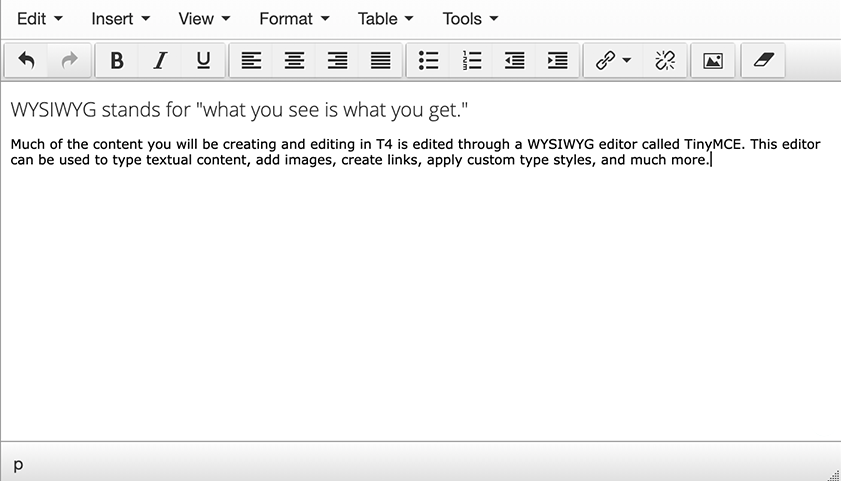Decrease indent of paragraph
The height and width of the screenshot is (481, 841).
click(x=515, y=61)
